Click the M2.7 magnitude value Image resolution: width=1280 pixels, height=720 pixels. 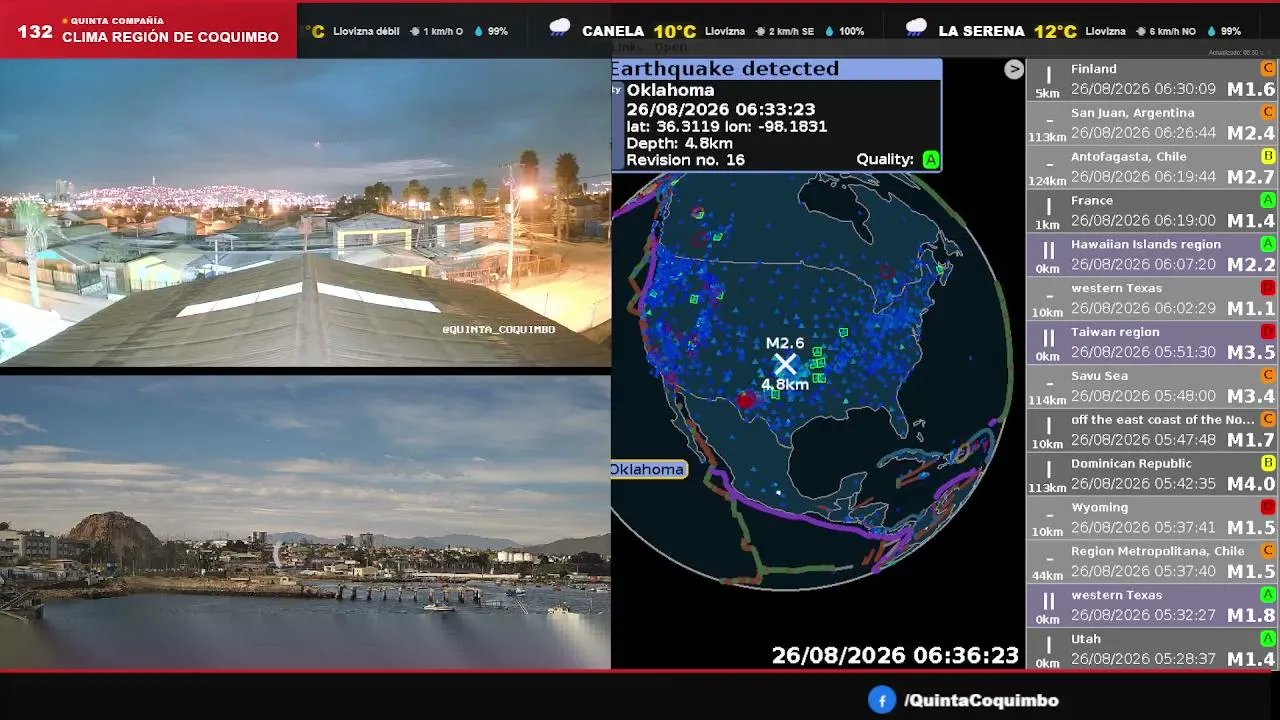[x=1251, y=178]
